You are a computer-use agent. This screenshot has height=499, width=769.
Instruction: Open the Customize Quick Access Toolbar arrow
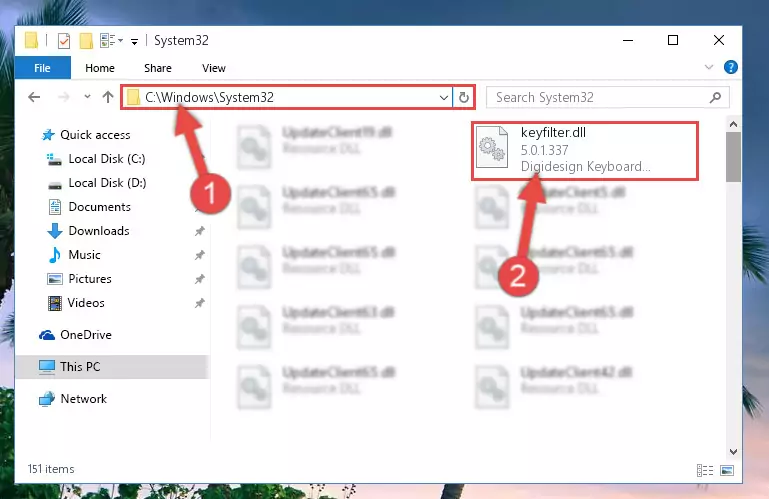click(134, 42)
